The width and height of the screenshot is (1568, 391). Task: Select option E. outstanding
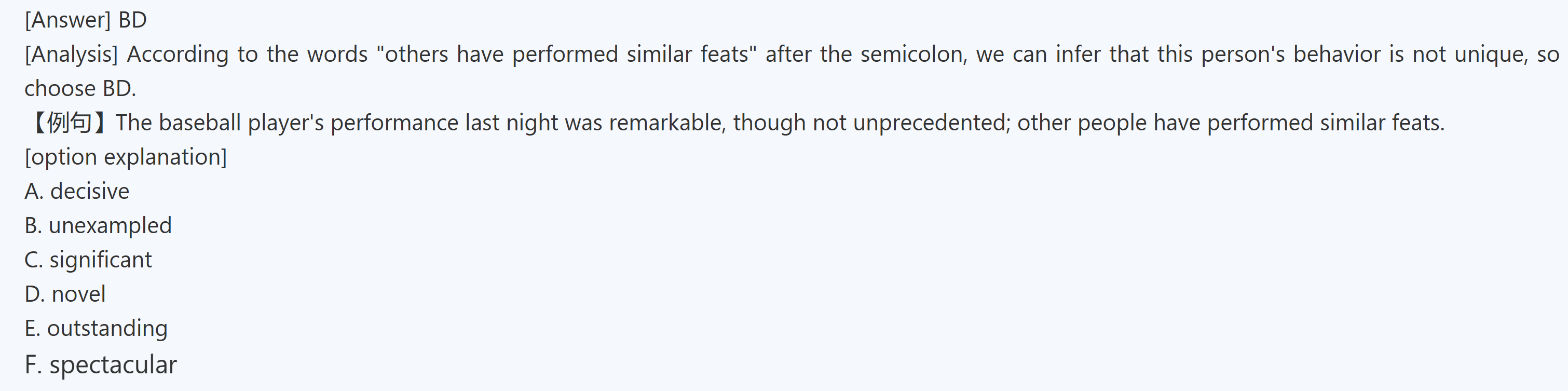click(96, 328)
